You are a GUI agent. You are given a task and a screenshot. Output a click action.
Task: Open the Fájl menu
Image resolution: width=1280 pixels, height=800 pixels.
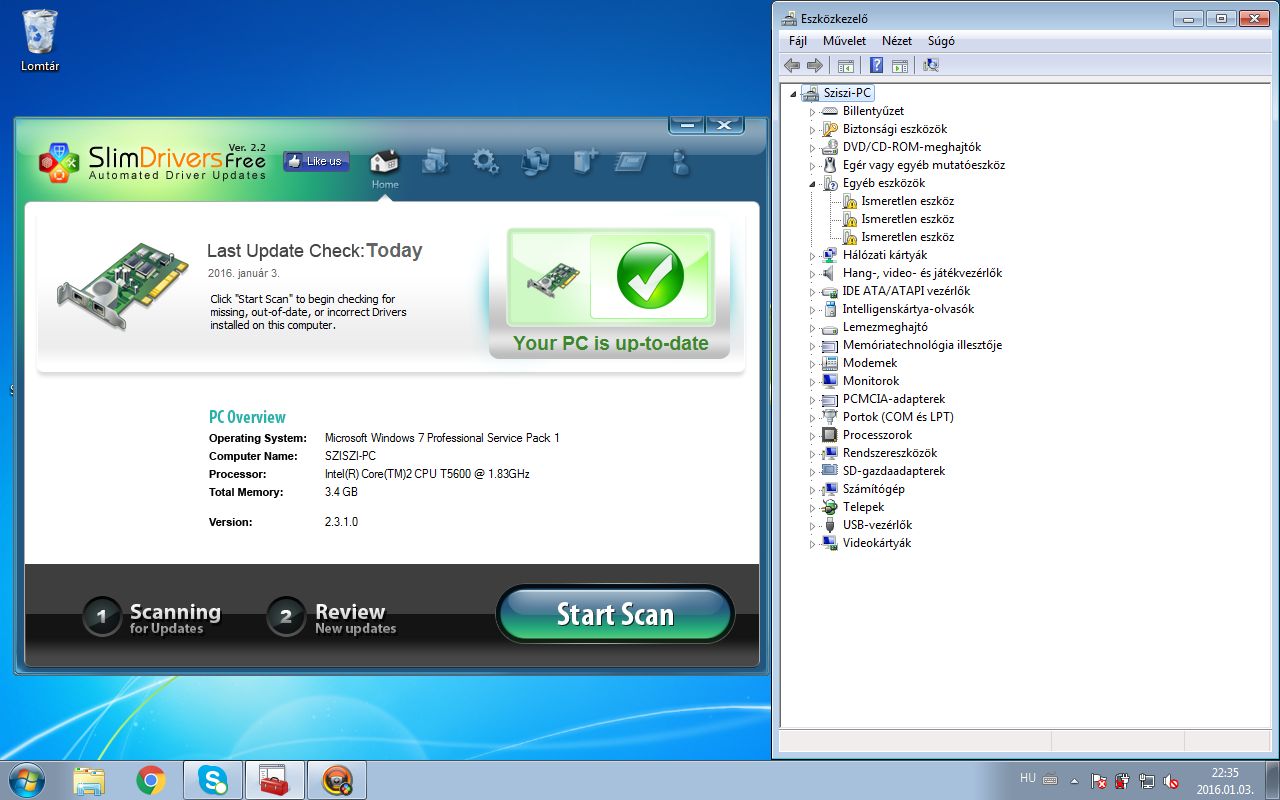click(798, 41)
